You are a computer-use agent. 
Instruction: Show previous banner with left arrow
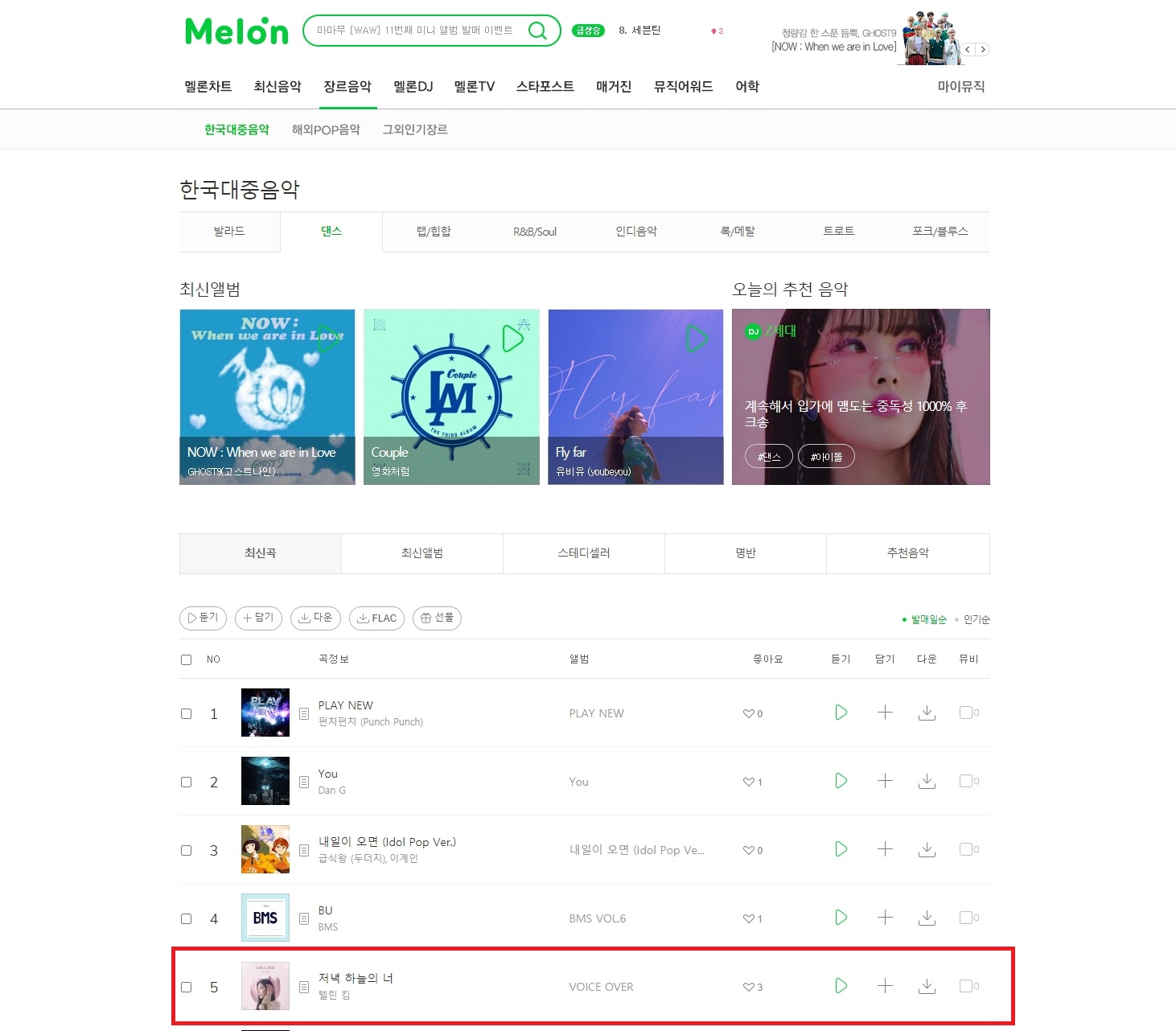tap(968, 50)
